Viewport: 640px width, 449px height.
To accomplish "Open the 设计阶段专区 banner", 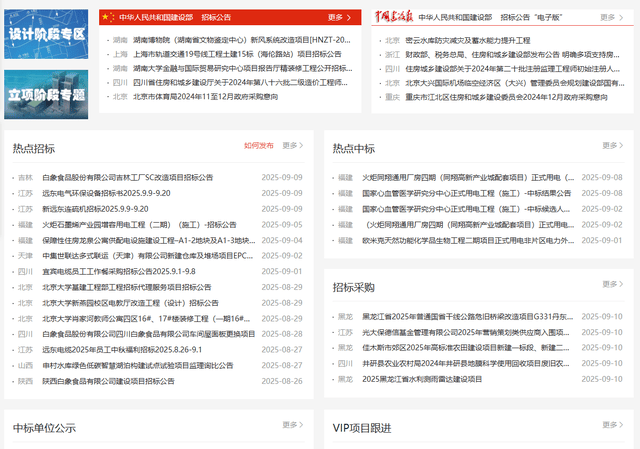I will [44, 33].
